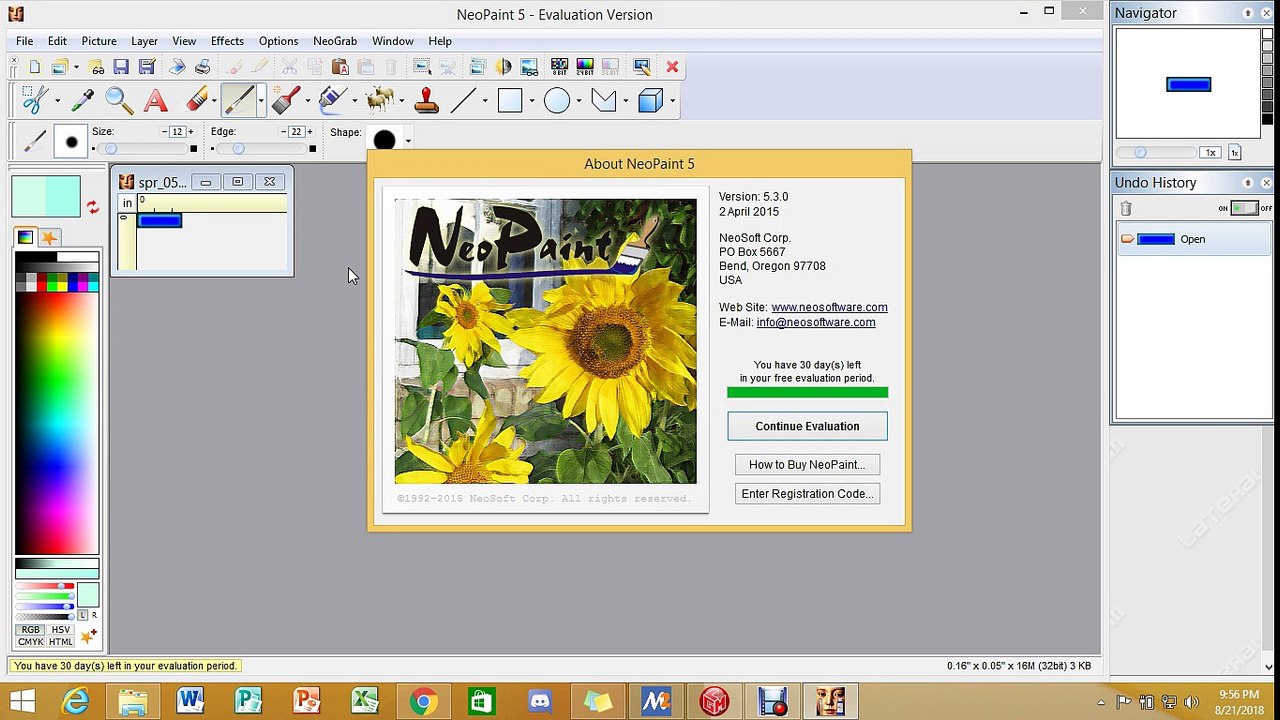Open the ellipse tool dropdown arrow
Image resolution: width=1280 pixels, height=720 pixels.
[x=578, y=101]
